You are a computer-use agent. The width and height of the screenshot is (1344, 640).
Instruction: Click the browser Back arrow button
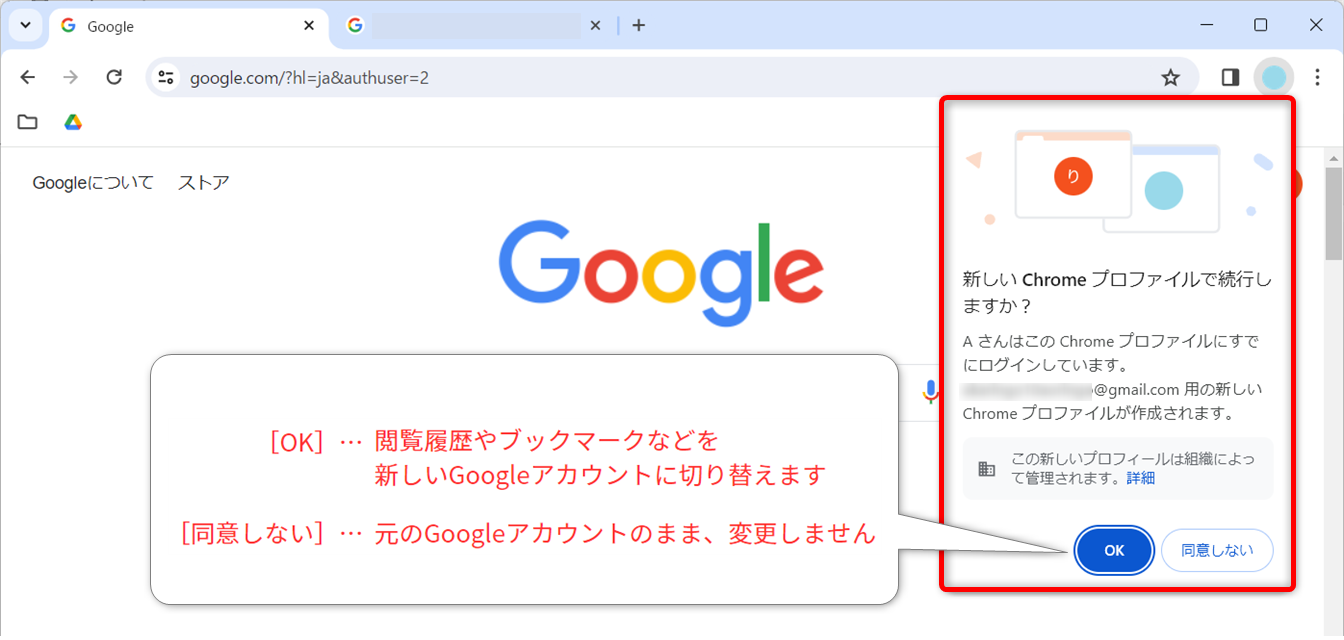click(28, 77)
